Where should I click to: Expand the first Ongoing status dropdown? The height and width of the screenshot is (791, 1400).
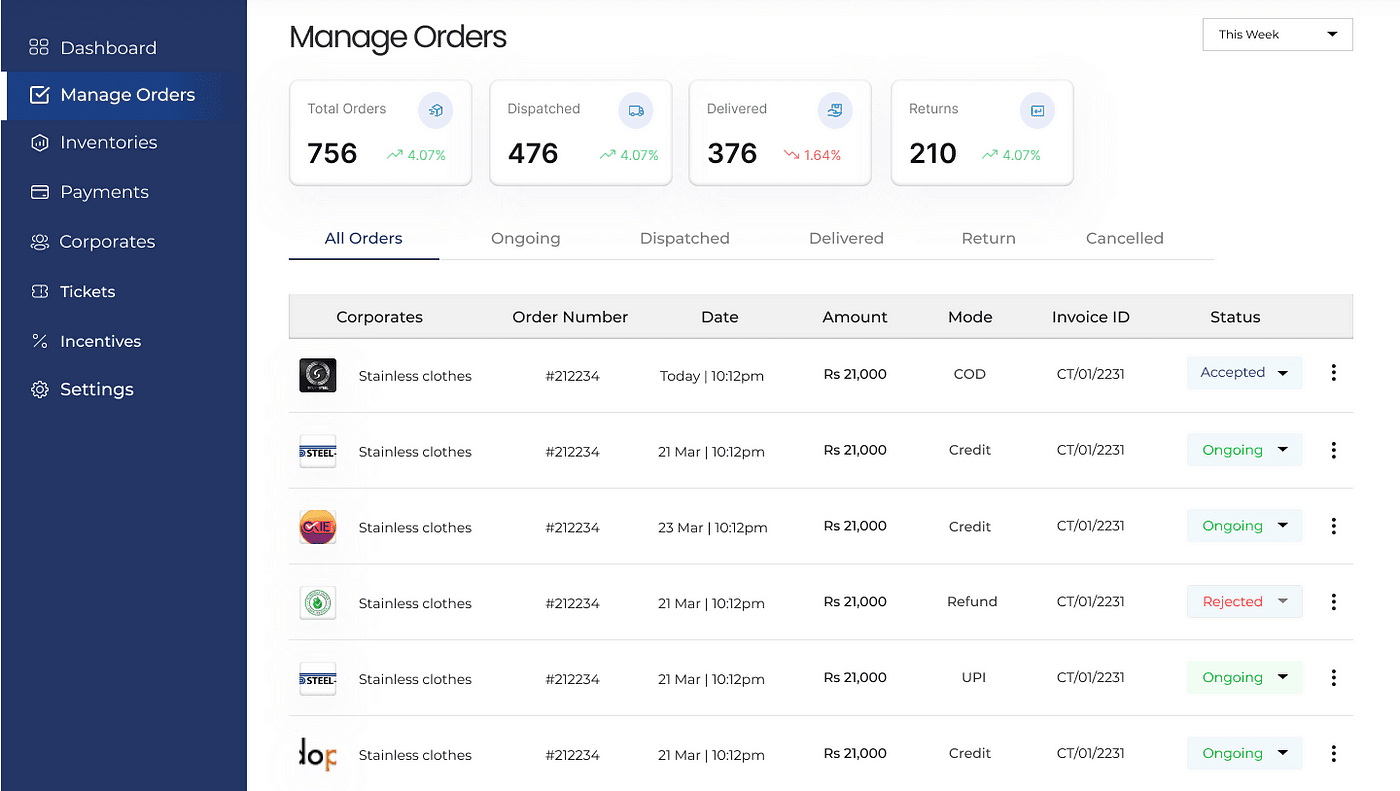coord(1244,450)
